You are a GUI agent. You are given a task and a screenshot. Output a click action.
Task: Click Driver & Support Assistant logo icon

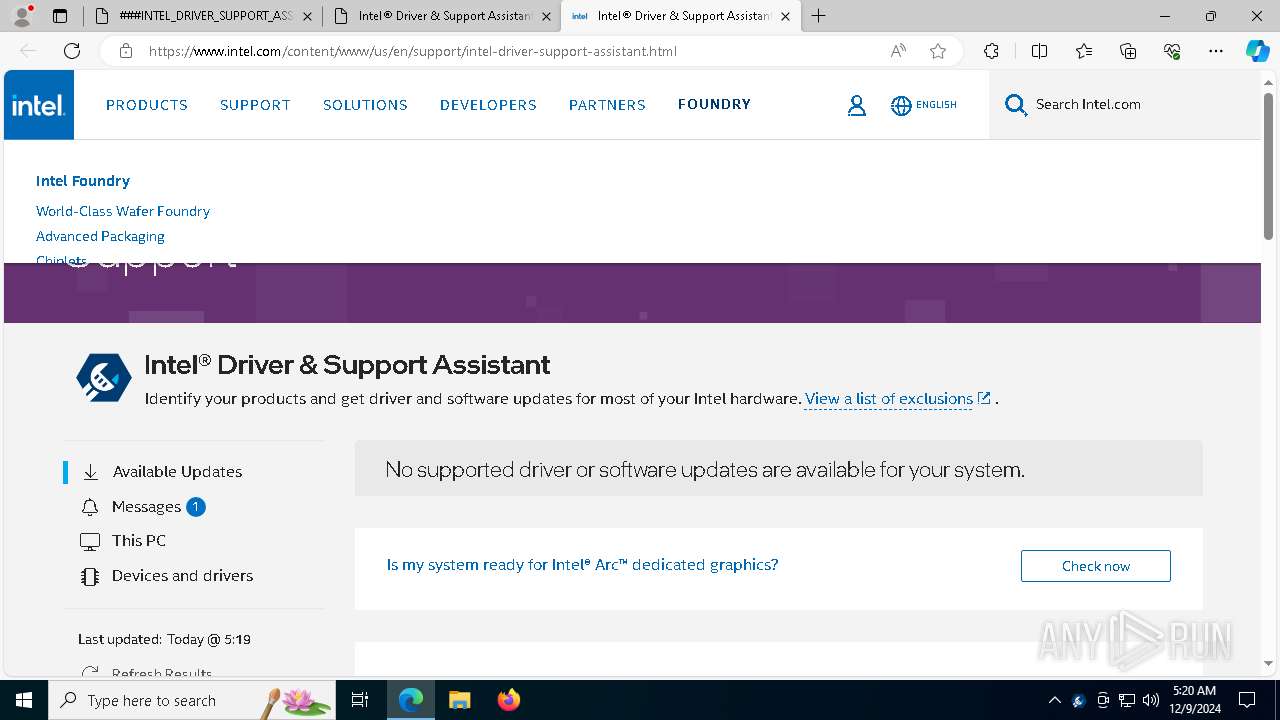point(104,377)
